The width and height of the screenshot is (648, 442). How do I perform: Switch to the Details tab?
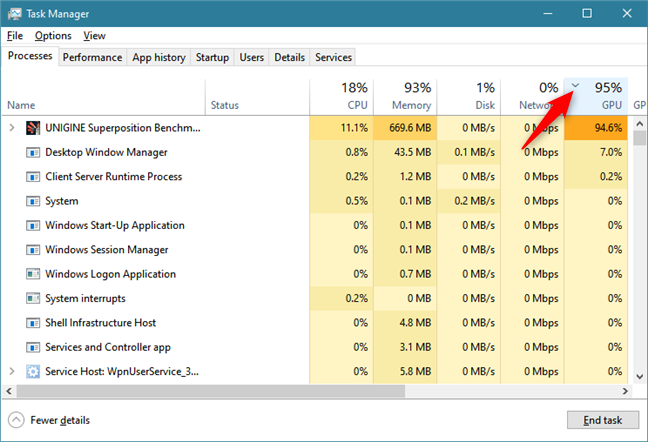point(290,57)
